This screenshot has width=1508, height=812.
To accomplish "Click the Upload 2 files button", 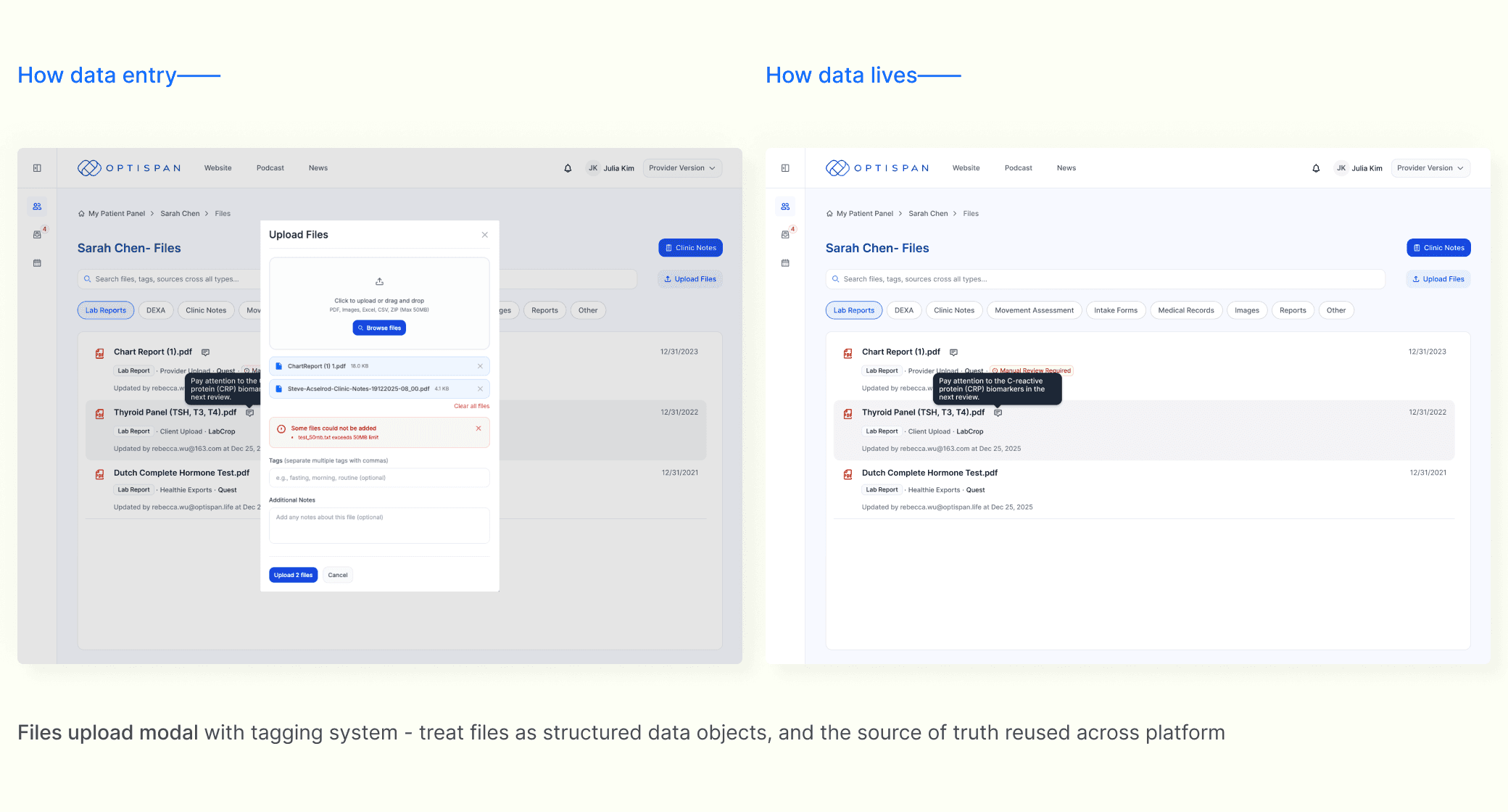I will point(293,575).
